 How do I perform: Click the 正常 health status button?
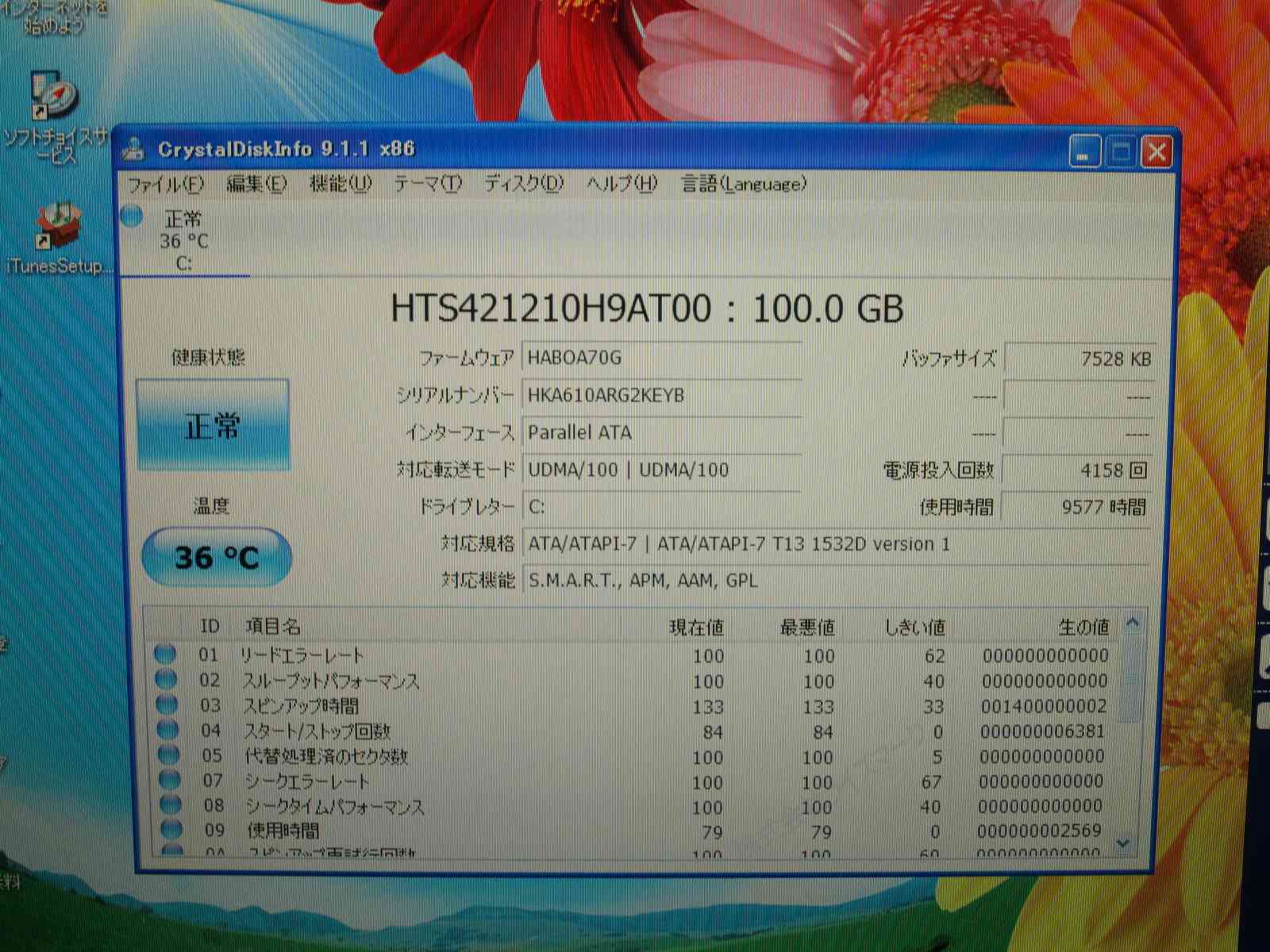tap(213, 425)
